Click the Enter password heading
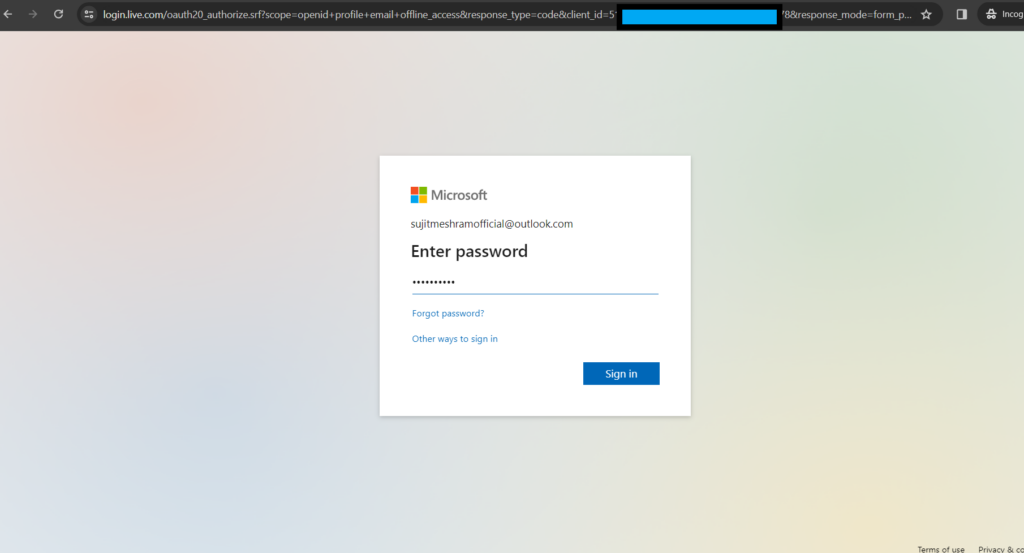The height and width of the screenshot is (553, 1024). [469, 251]
